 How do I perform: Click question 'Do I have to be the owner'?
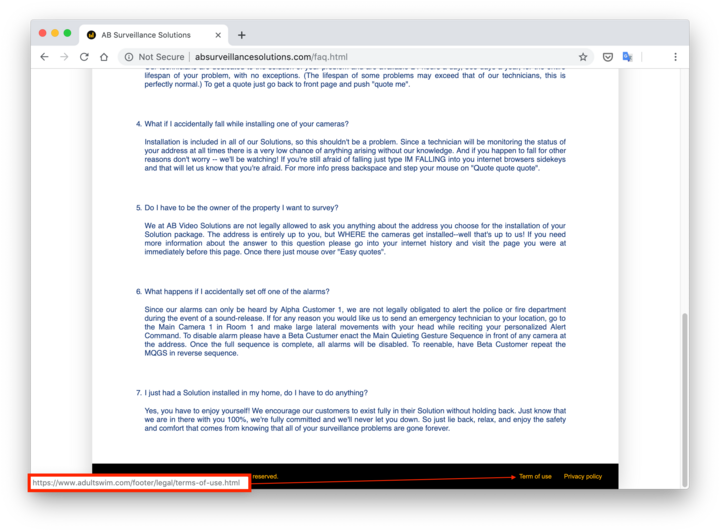(x=241, y=208)
